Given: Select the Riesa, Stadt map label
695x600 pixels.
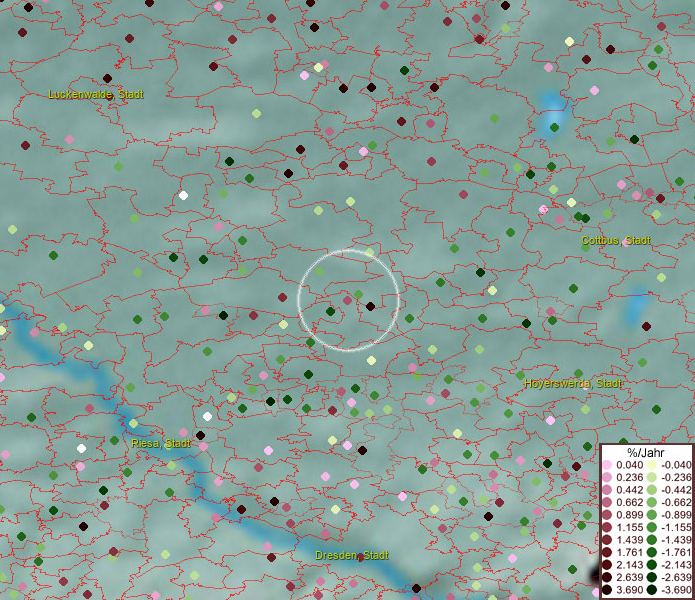Looking at the screenshot, I should 161,443.
